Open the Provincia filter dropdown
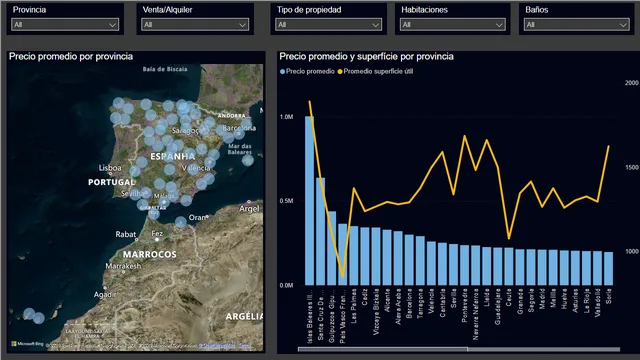Screen dimensions: 640x360 point(65,24)
